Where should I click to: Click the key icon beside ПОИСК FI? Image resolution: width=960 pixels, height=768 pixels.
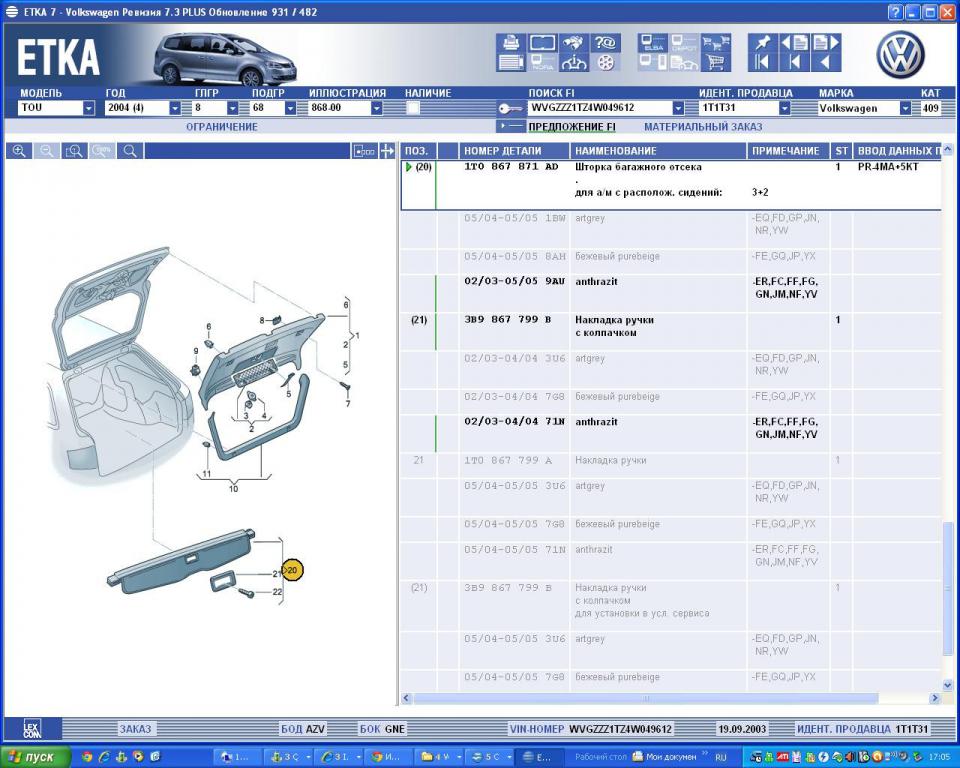pos(511,108)
